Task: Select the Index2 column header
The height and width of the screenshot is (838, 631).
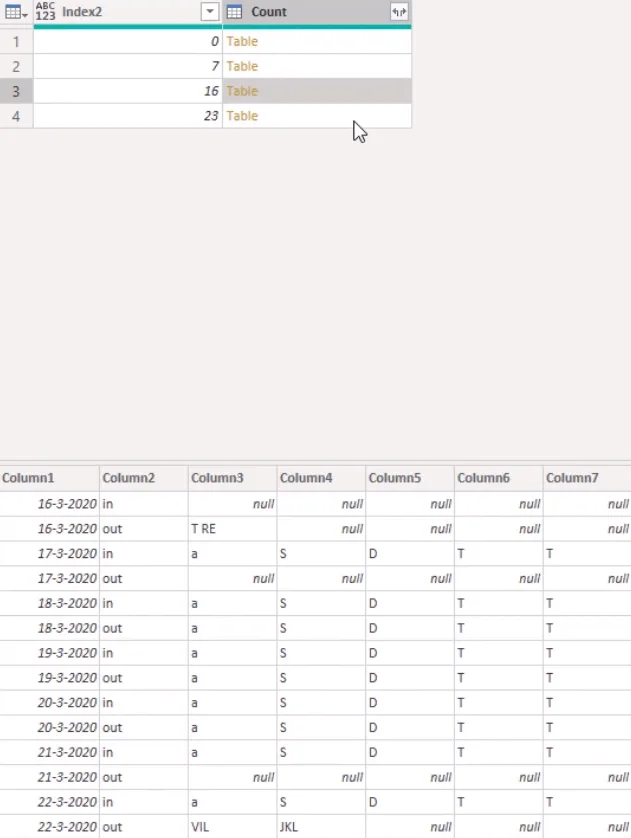Action: click(x=128, y=12)
